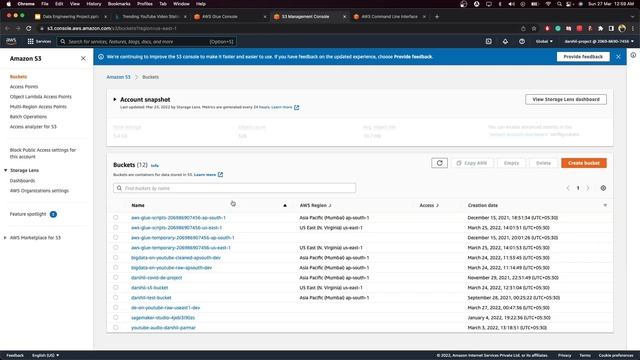
Task: Open the AWS help question-mark icon
Action: (522, 41)
